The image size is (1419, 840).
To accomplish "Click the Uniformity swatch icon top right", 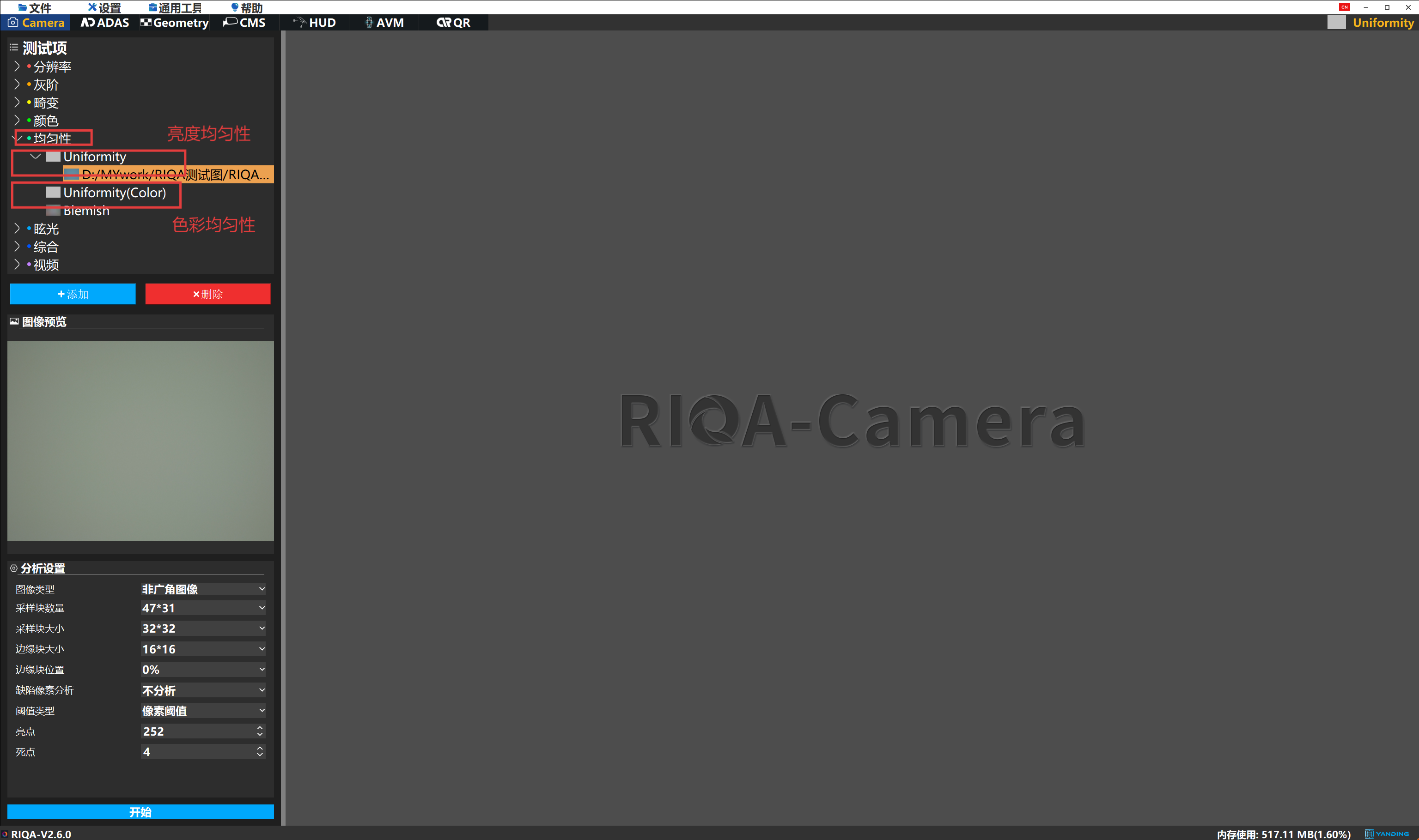I will 1336,23.
